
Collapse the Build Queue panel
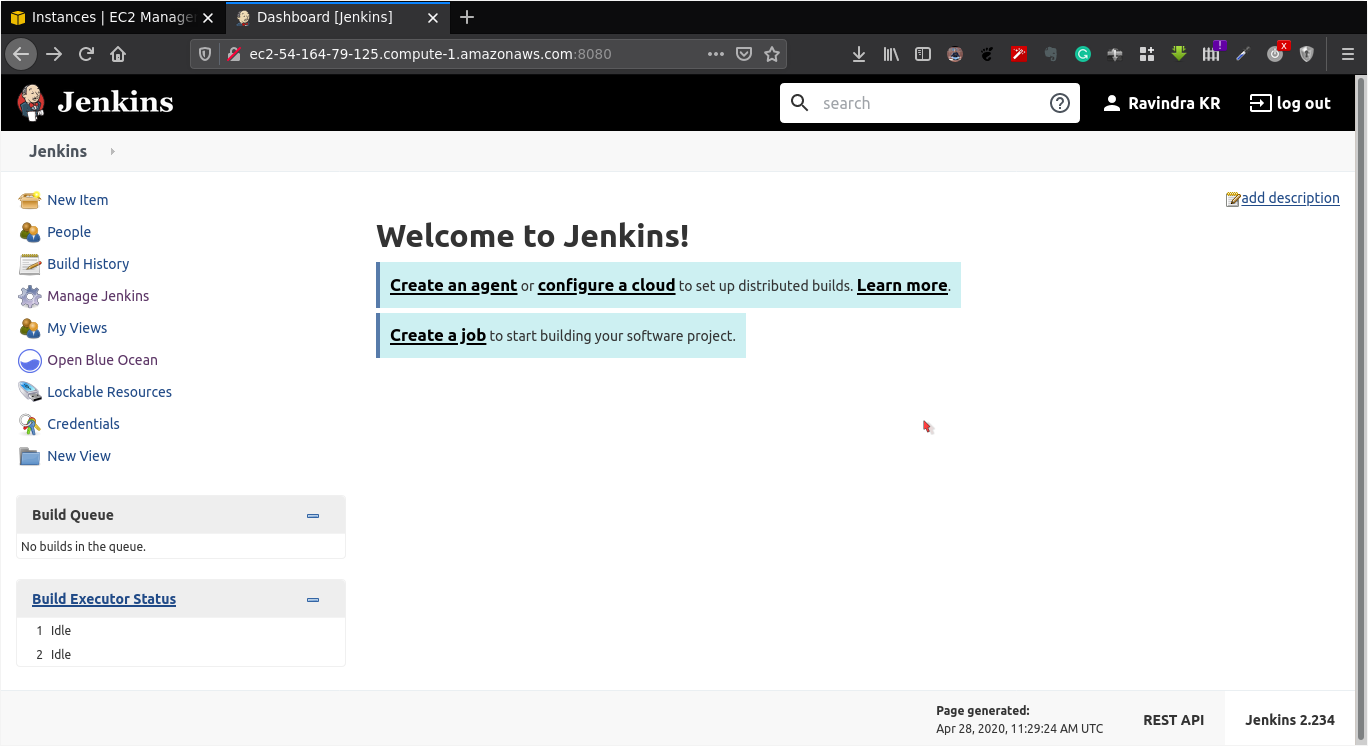pos(313,516)
